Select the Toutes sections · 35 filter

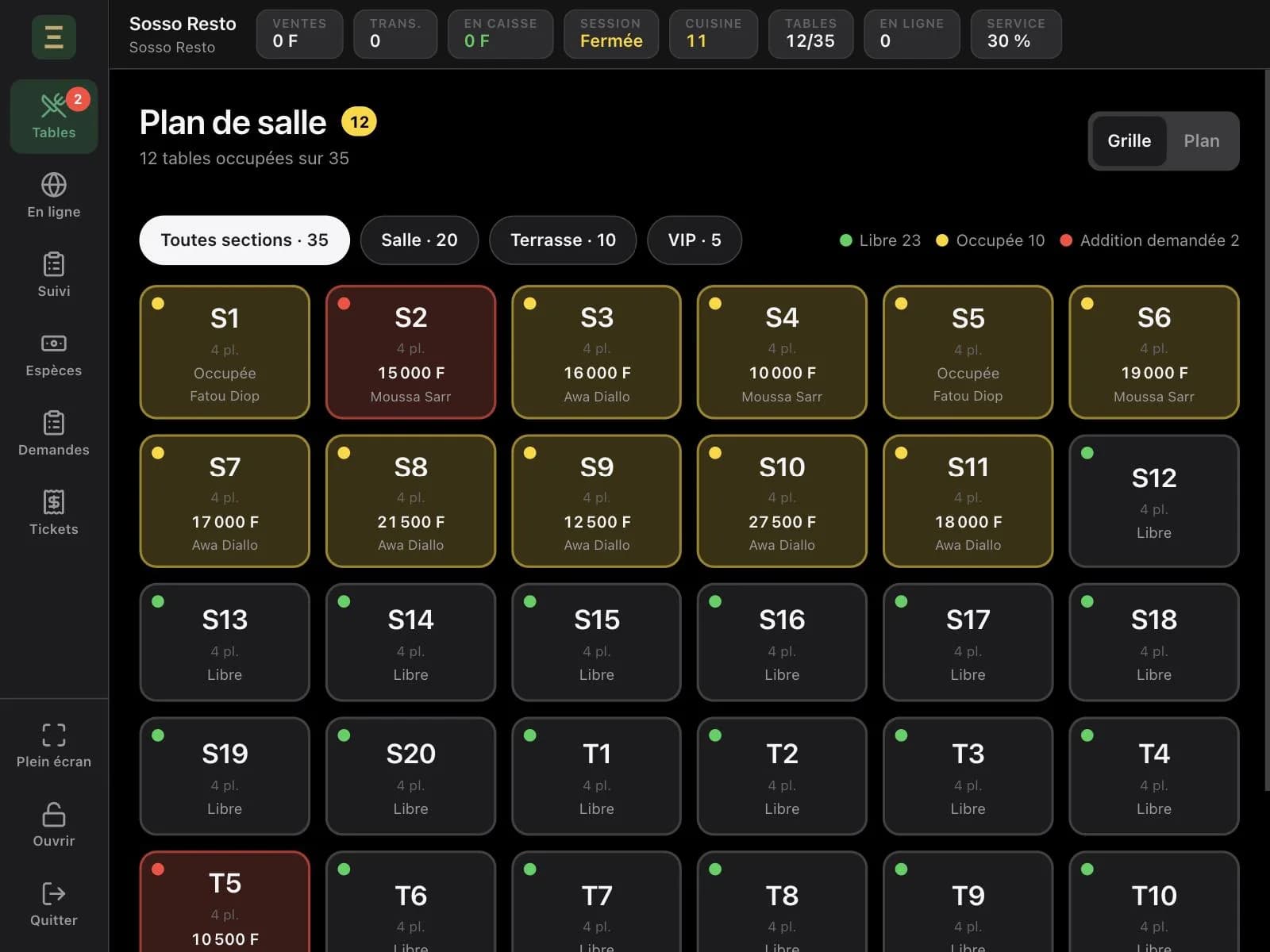[244, 240]
